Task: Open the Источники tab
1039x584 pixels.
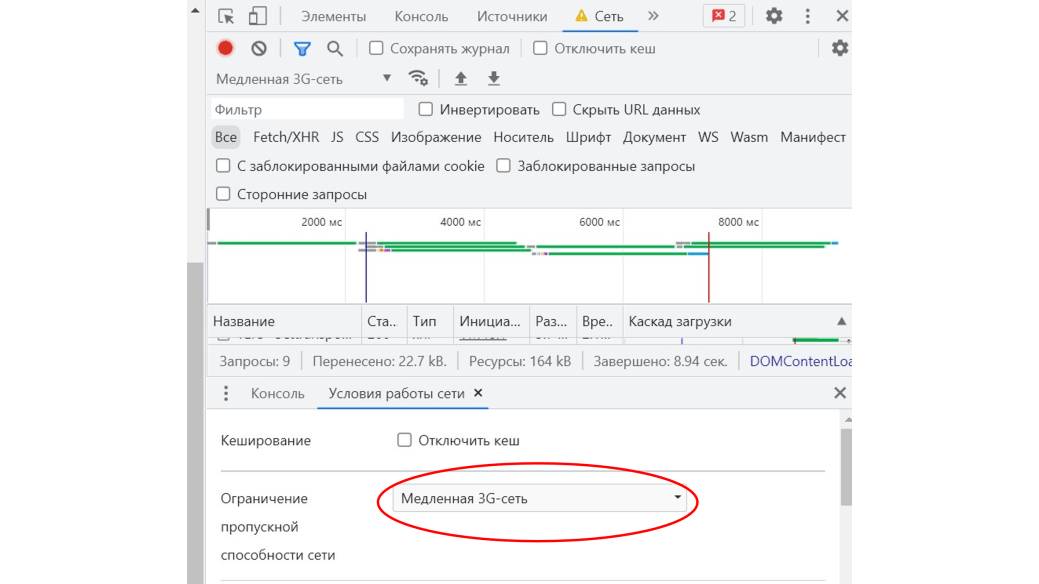Action: coord(512,16)
